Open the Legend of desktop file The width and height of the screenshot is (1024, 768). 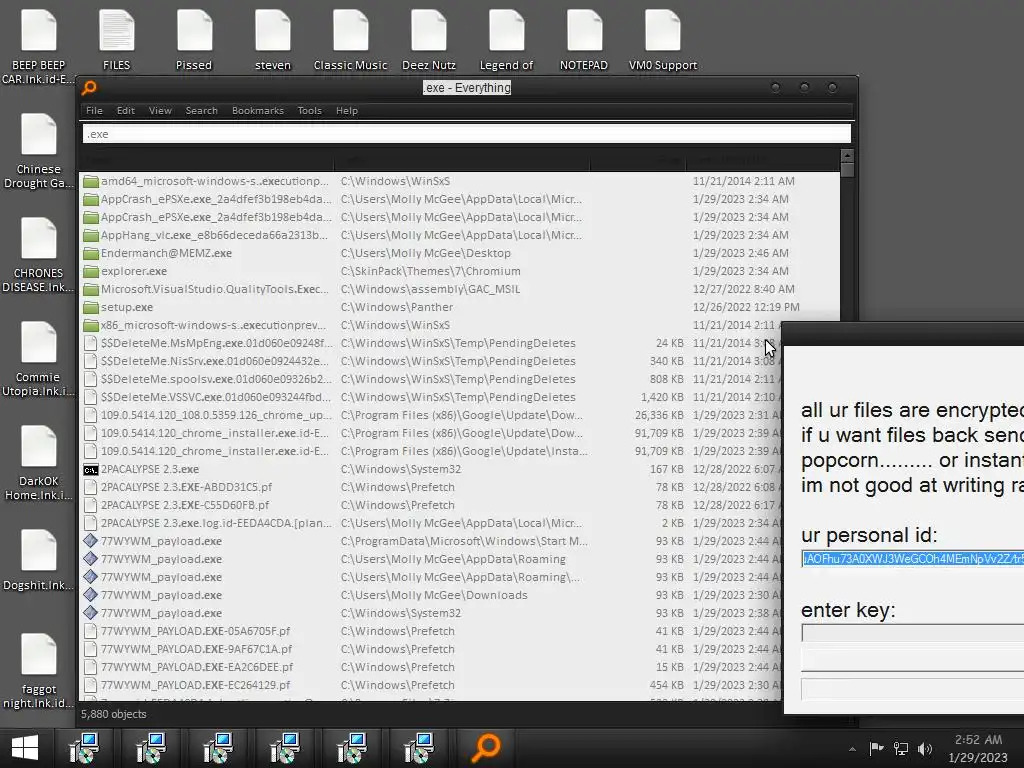pos(506,40)
